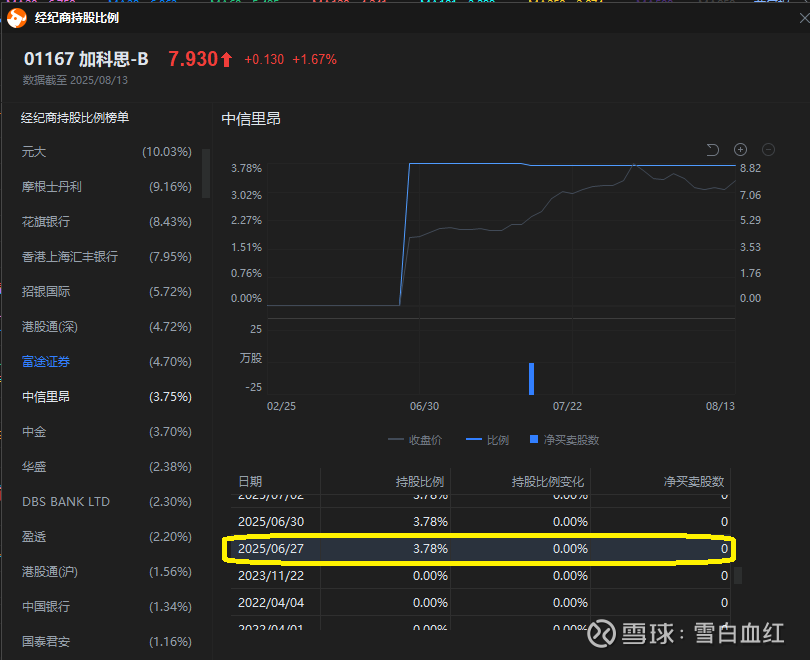The image size is (810, 660).
Task: Click the blue net-sell volume bar
Action: point(532,379)
